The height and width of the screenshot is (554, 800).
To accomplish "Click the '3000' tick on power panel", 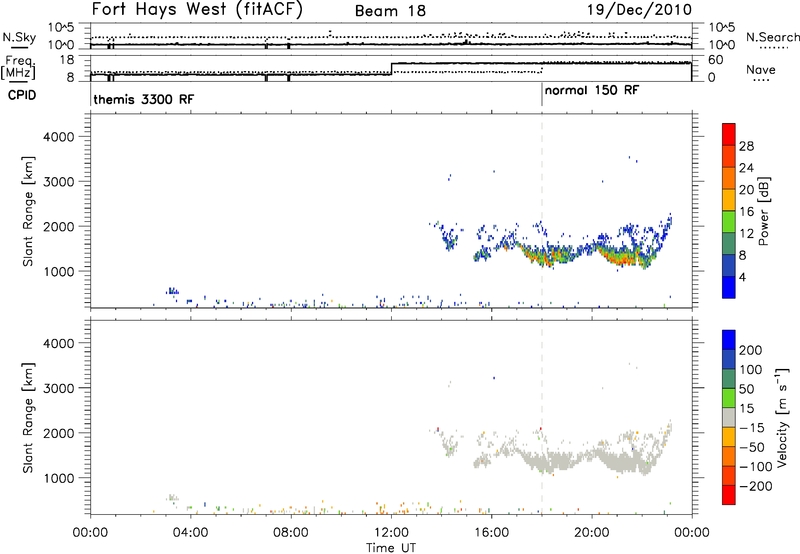I will pyautogui.click(x=59, y=182).
